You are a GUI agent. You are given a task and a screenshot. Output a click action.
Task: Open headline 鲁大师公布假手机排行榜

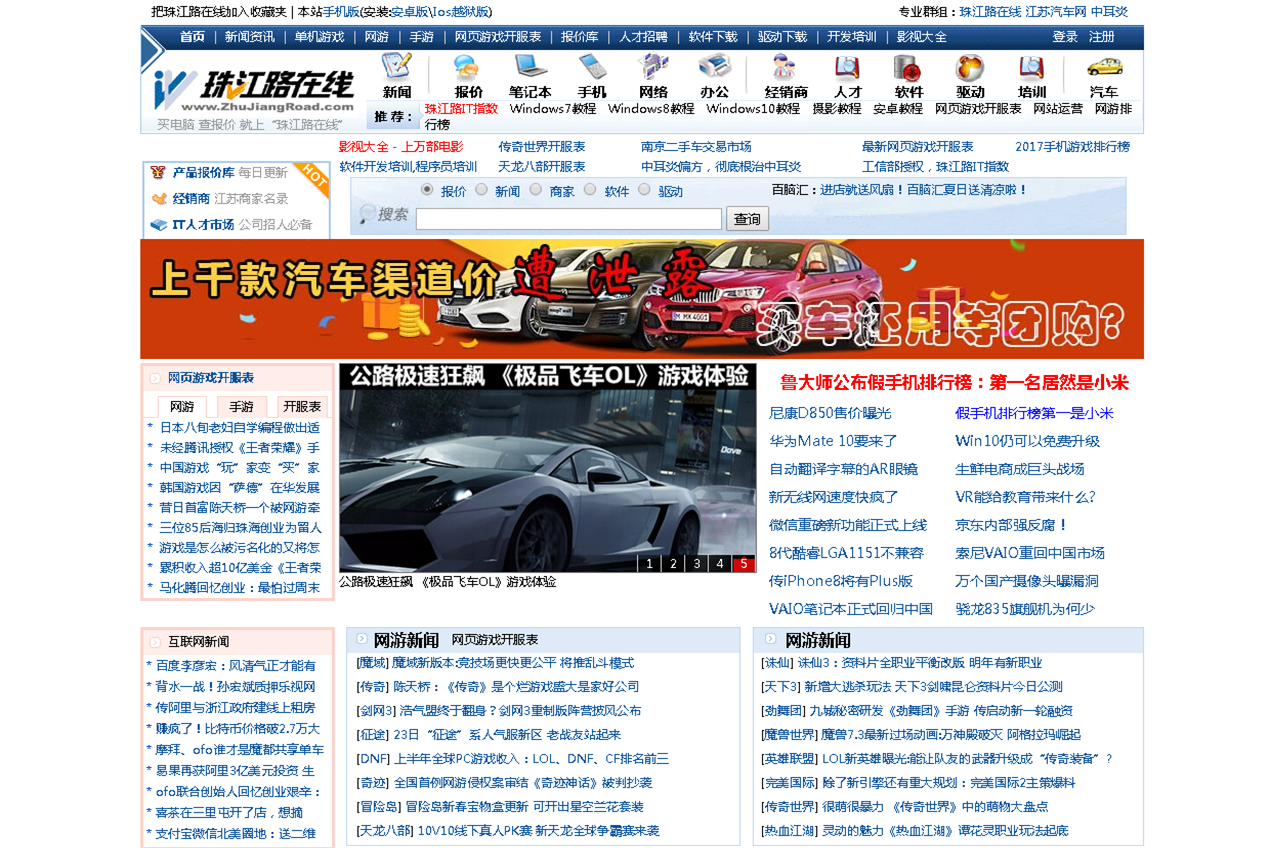coord(954,383)
